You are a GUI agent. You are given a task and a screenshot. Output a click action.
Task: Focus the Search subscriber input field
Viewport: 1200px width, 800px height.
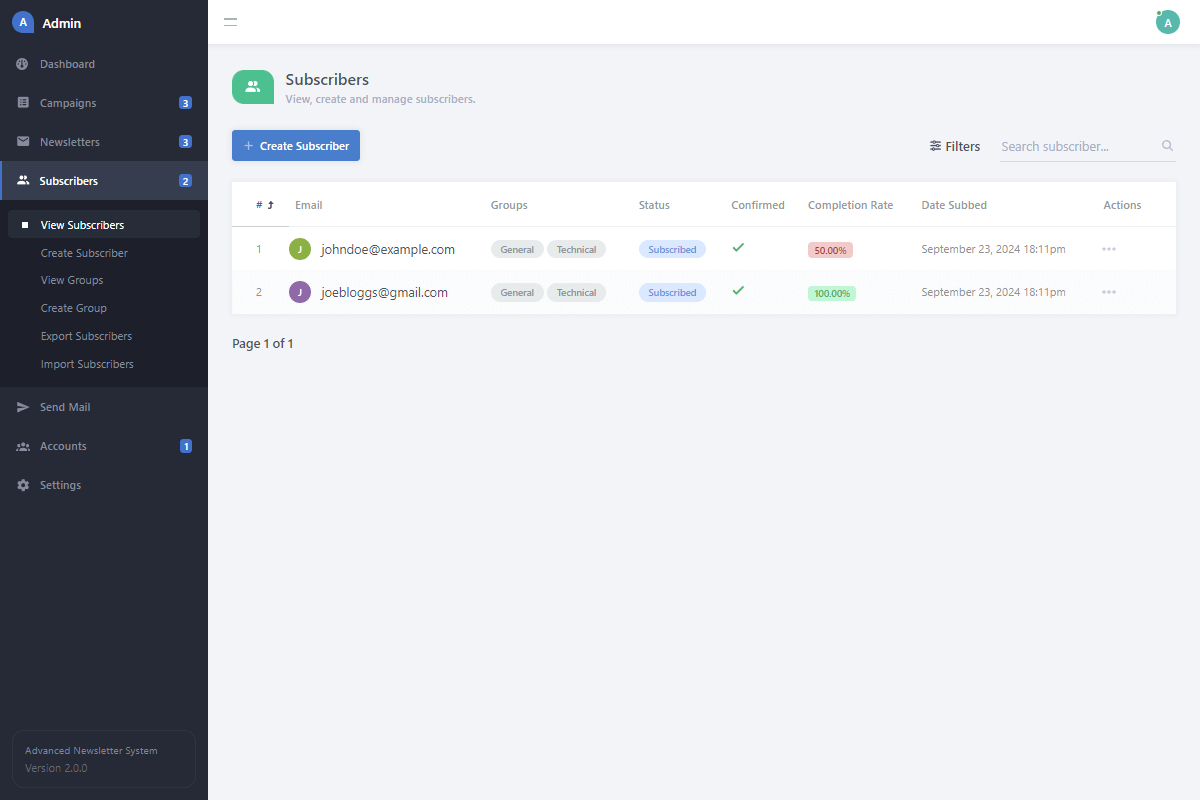click(1078, 146)
